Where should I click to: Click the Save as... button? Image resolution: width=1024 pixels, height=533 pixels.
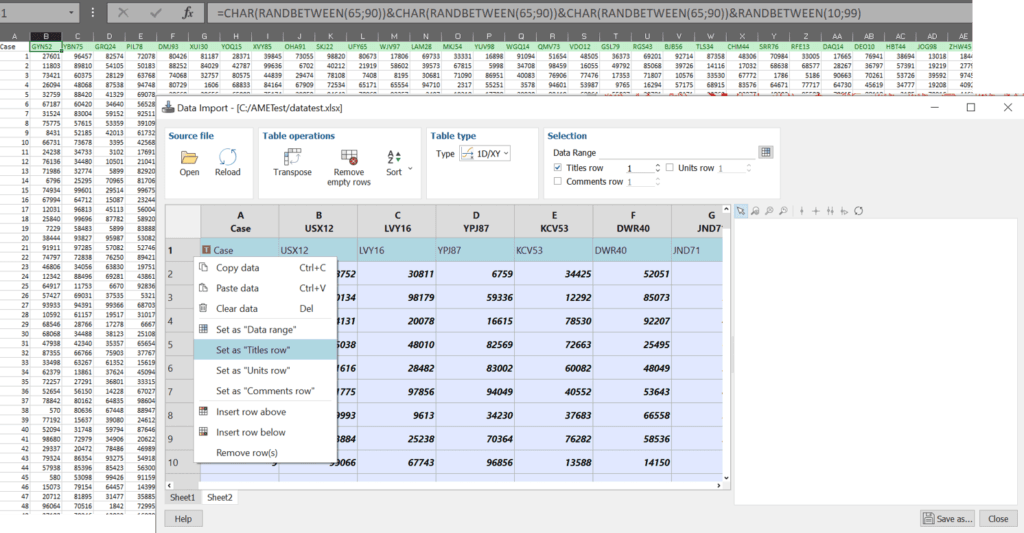point(947,519)
